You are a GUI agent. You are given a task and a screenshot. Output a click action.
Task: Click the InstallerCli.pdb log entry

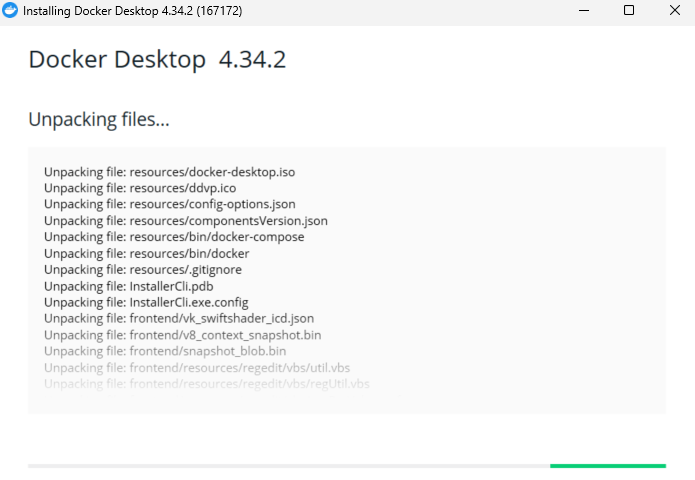tap(129, 286)
